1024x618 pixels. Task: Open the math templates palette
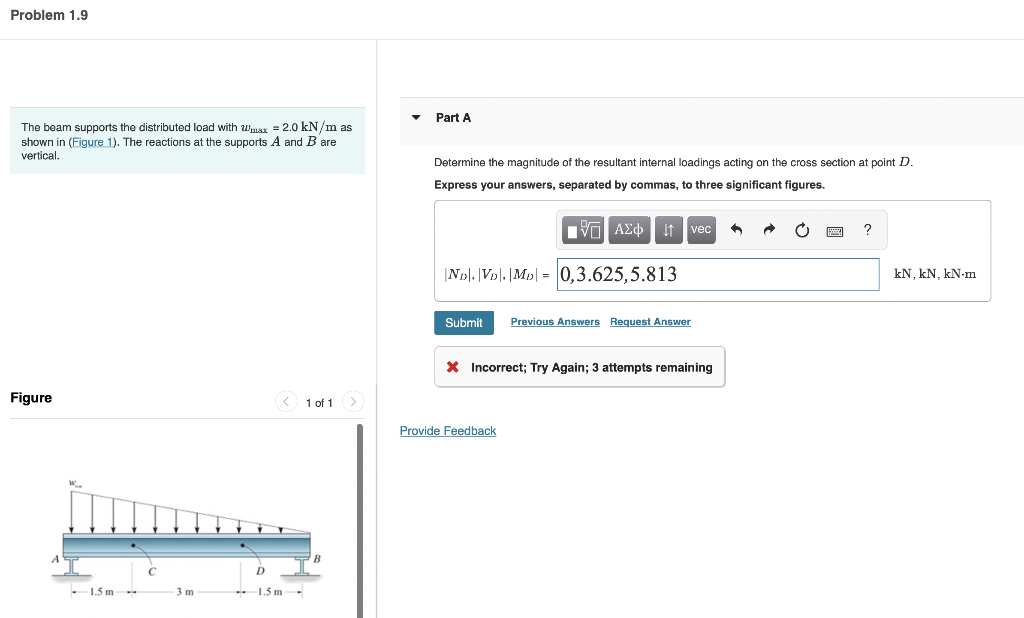click(x=583, y=229)
